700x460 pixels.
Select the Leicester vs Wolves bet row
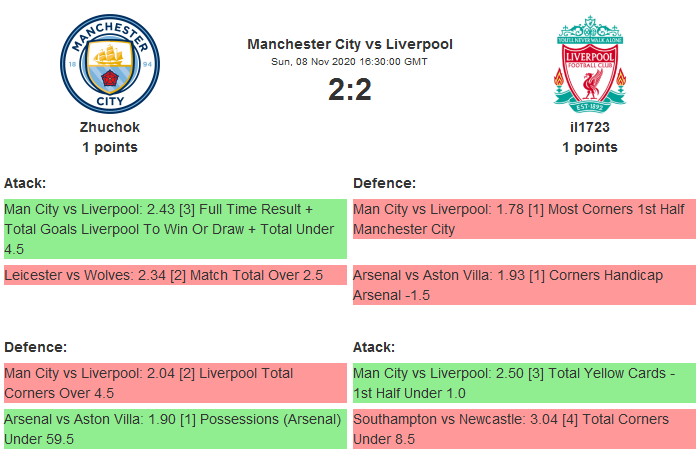(x=175, y=275)
